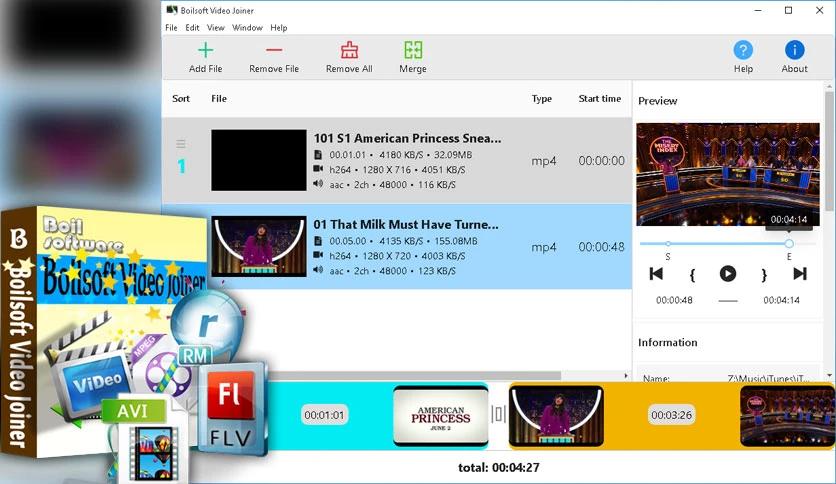Screen dimensions: 836x484
Task: Click the video camera icon of American Princess row
Action: [318, 169]
